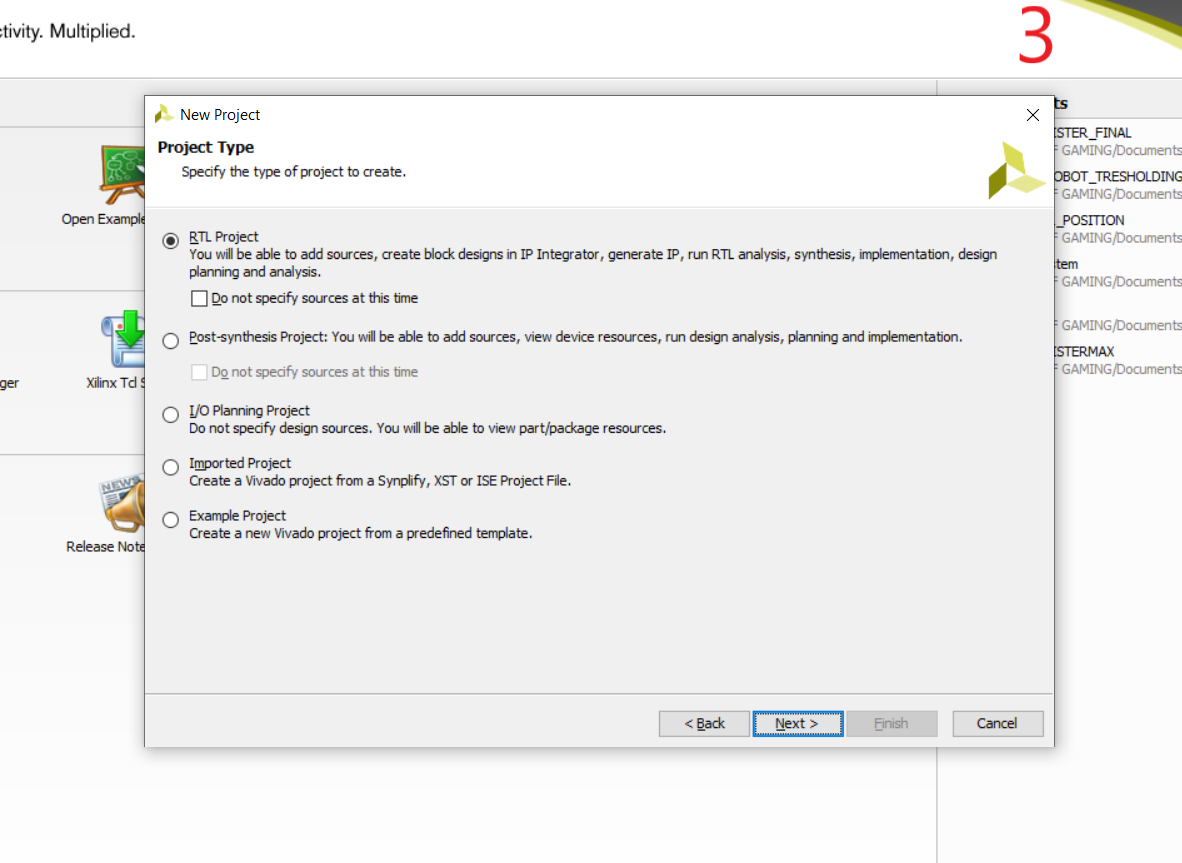Select the RTL Project radio button

171,241
